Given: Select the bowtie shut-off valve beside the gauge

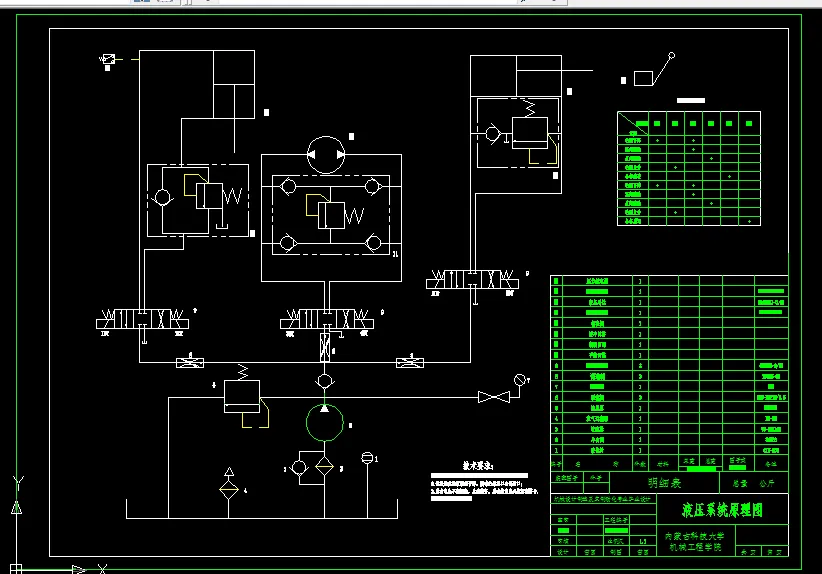Looking at the screenshot, I should coord(493,397).
